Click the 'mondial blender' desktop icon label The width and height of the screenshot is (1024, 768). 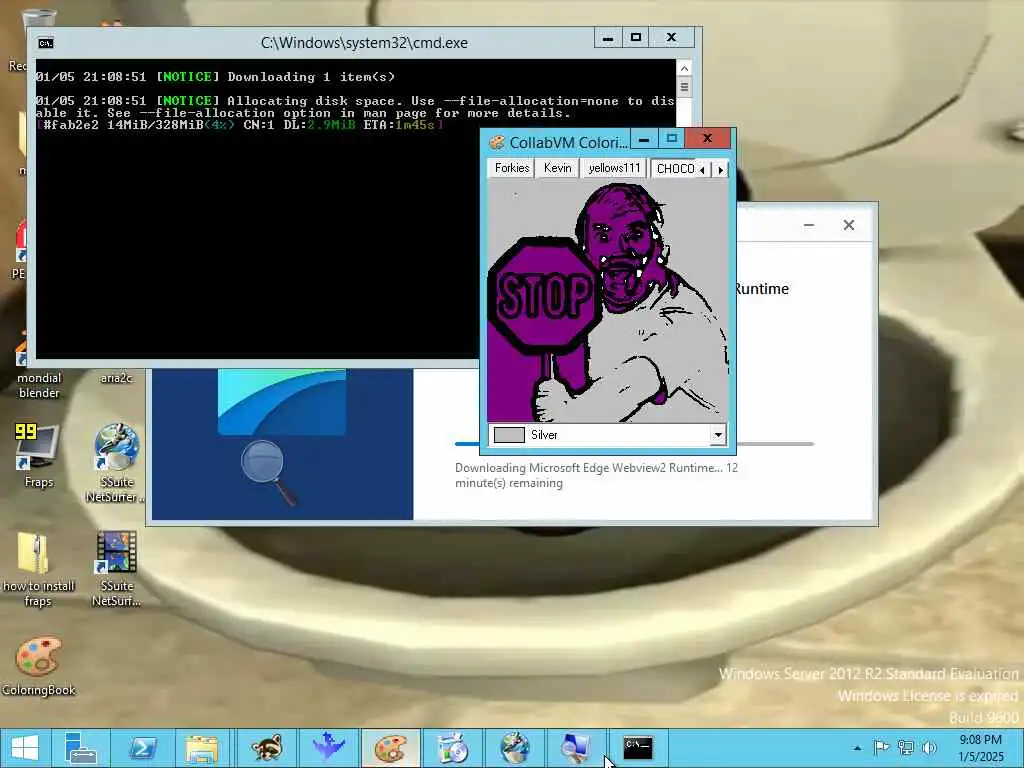[39, 385]
